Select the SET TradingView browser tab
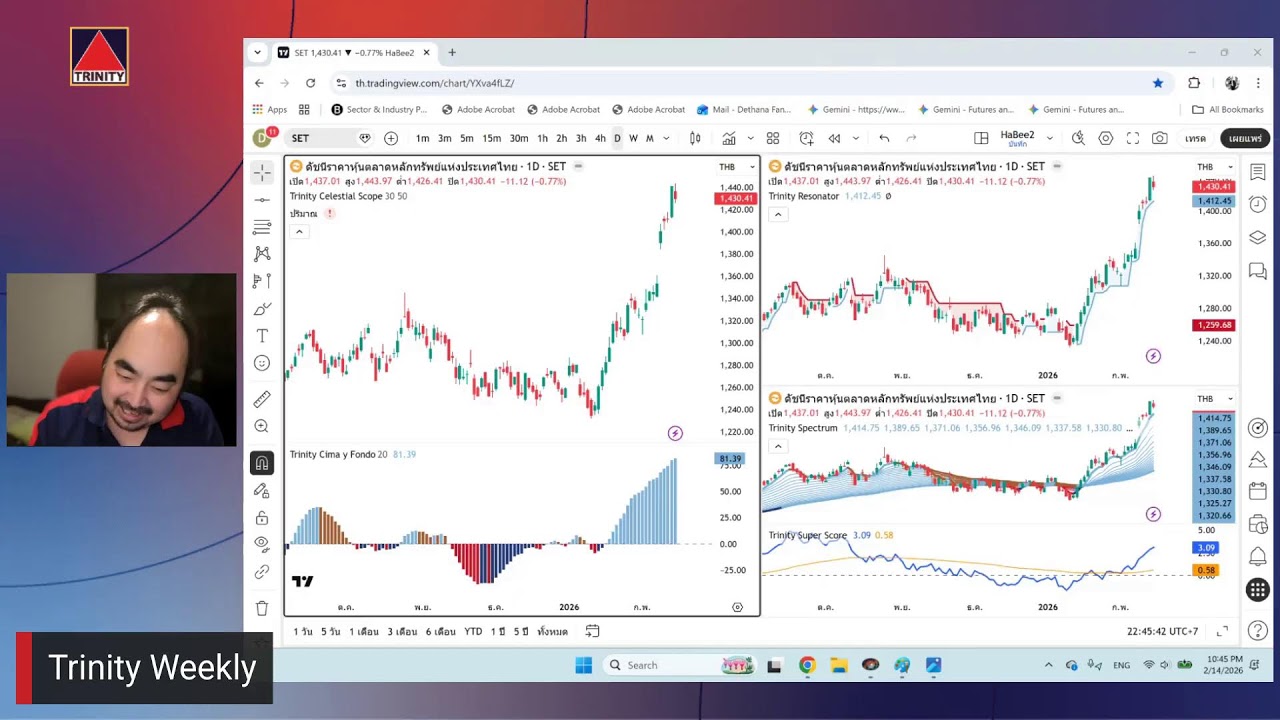The width and height of the screenshot is (1280, 720). (355, 53)
